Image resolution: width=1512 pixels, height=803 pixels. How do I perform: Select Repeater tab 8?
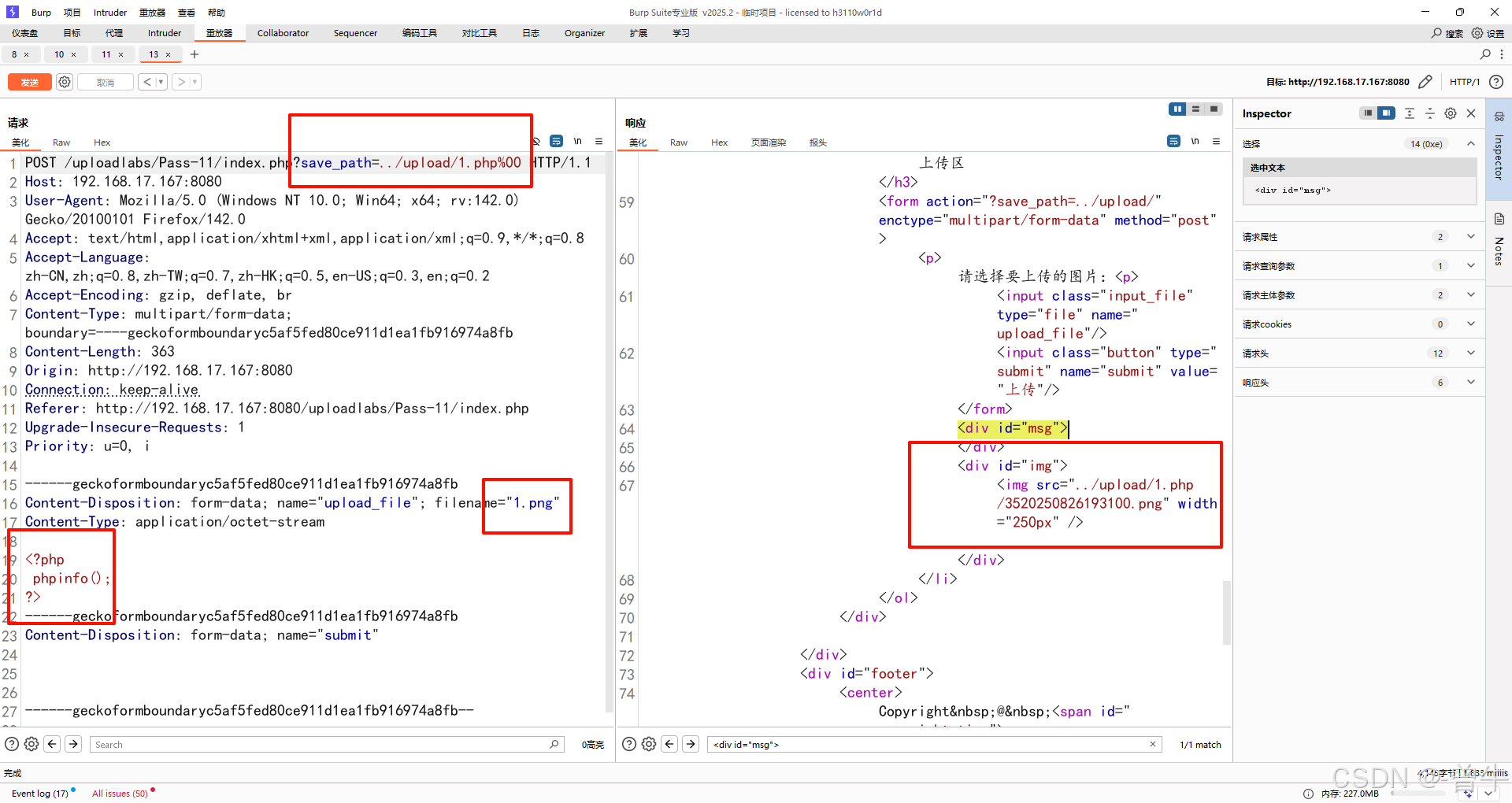[14, 54]
